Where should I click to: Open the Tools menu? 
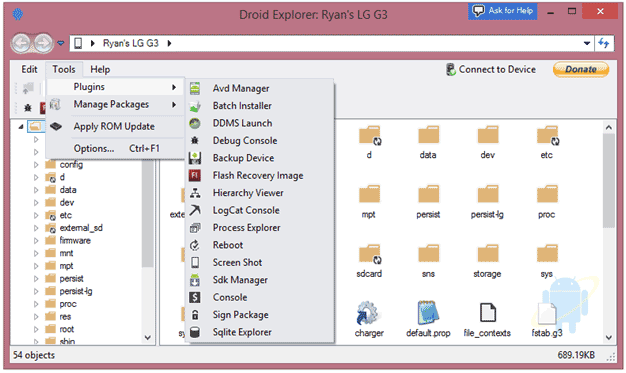[x=64, y=69]
